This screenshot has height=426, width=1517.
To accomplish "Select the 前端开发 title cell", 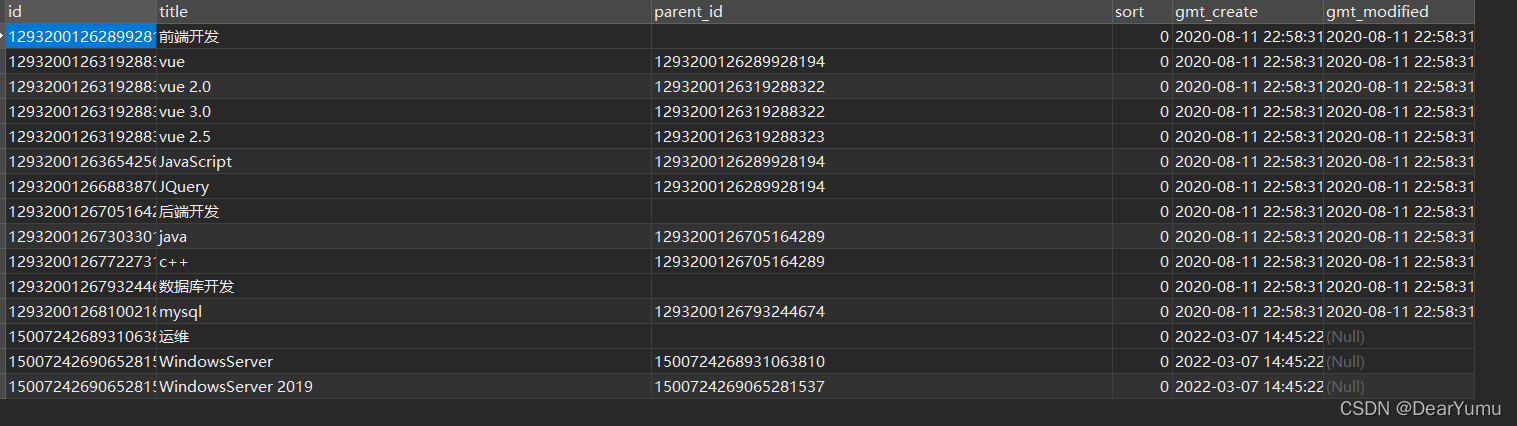I will pyautogui.click(x=404, y=37).
